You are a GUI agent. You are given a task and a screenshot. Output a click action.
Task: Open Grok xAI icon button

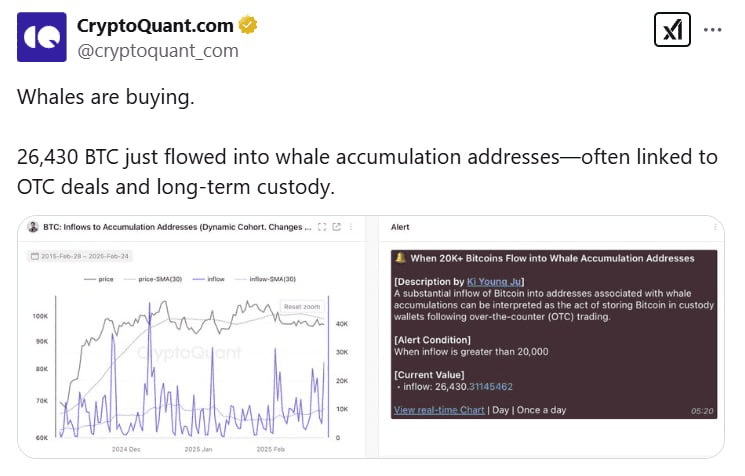click(x=672, y=29)
